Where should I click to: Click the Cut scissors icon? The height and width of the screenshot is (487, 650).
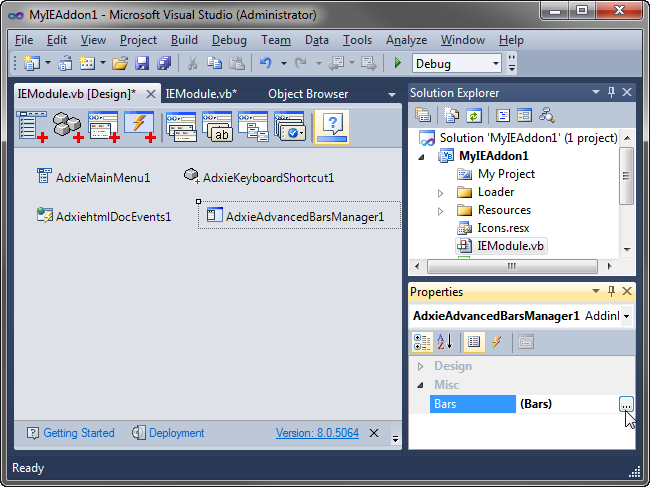pos(192,63)
